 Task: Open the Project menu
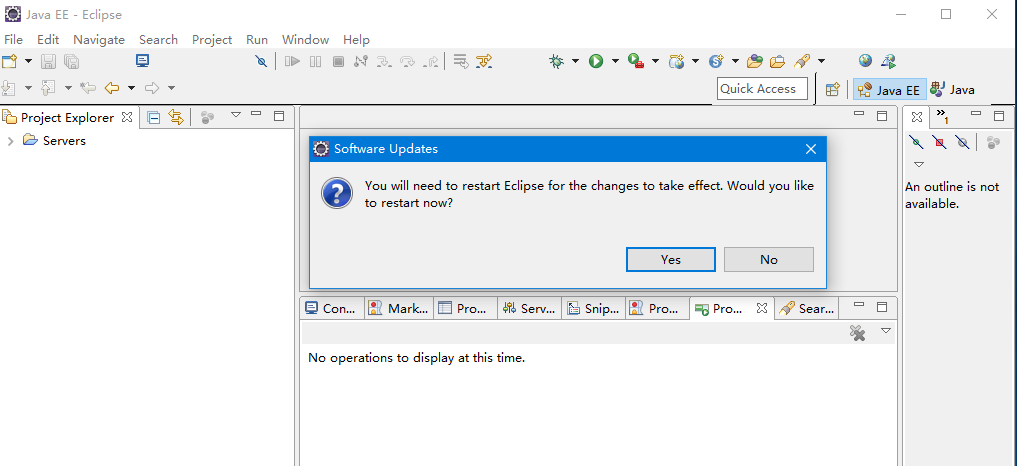(211, 40)
